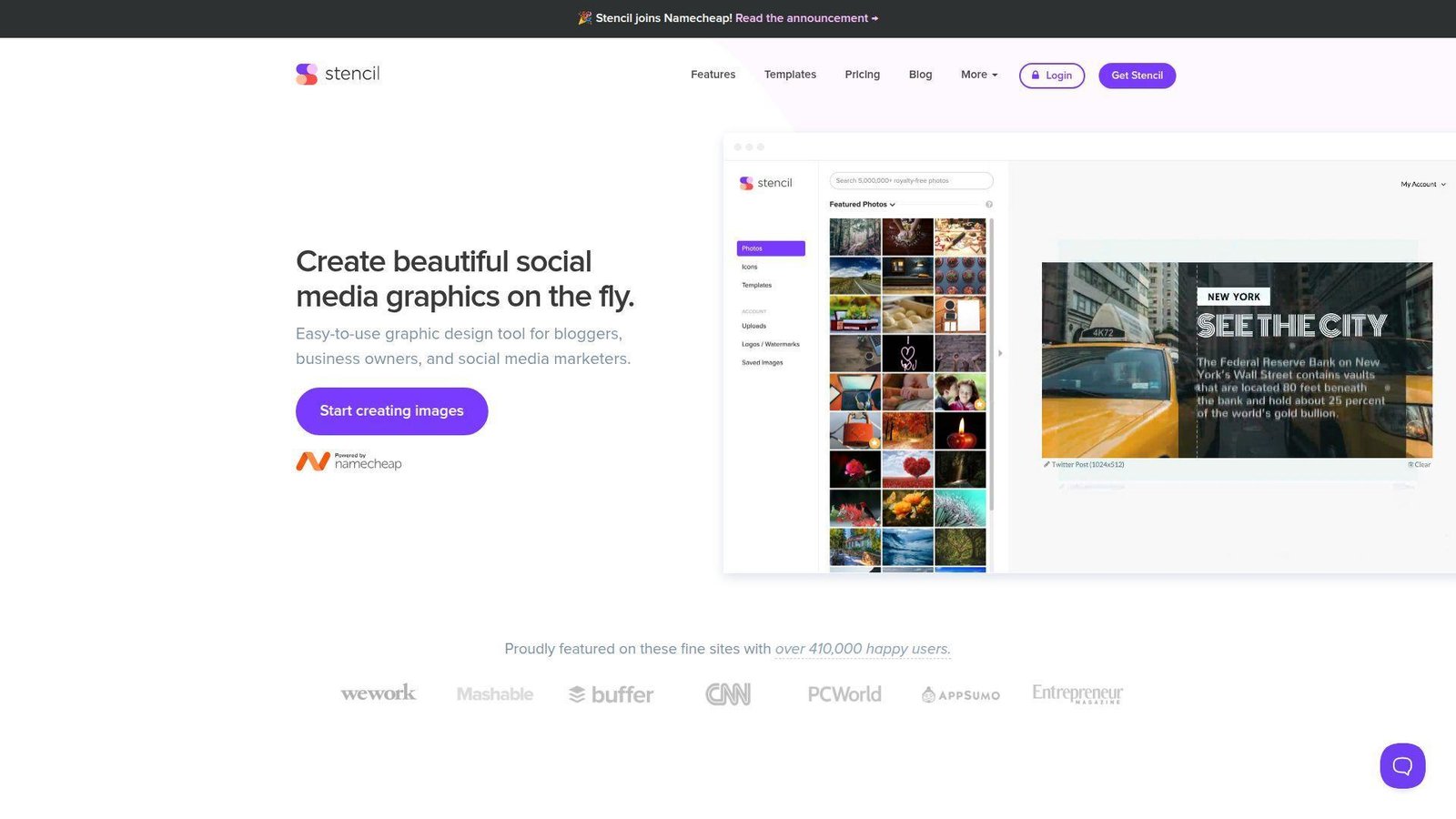The height and width of the screenshot is (819, 1456).
Task: Collapse the photo panel with the arrow handle
Action: click(x=1000, y=353)
